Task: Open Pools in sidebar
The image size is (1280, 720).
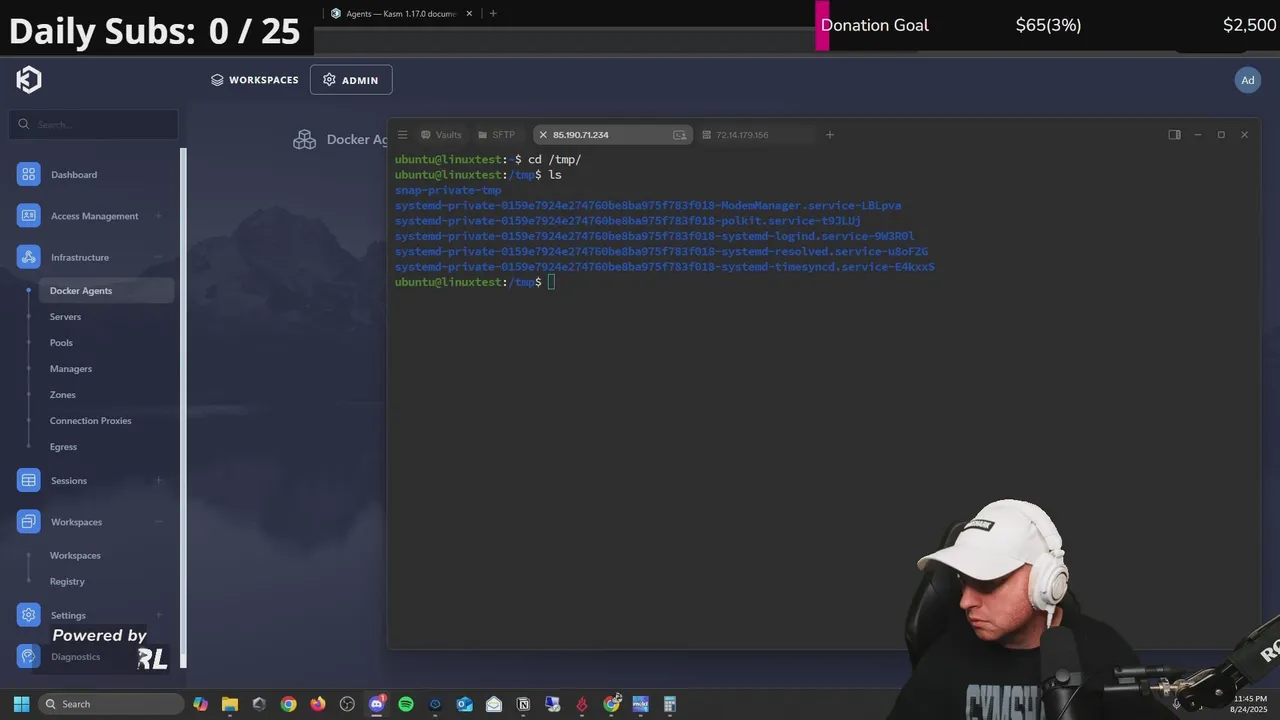Action: pyautogui.click(x=61, y=343)
